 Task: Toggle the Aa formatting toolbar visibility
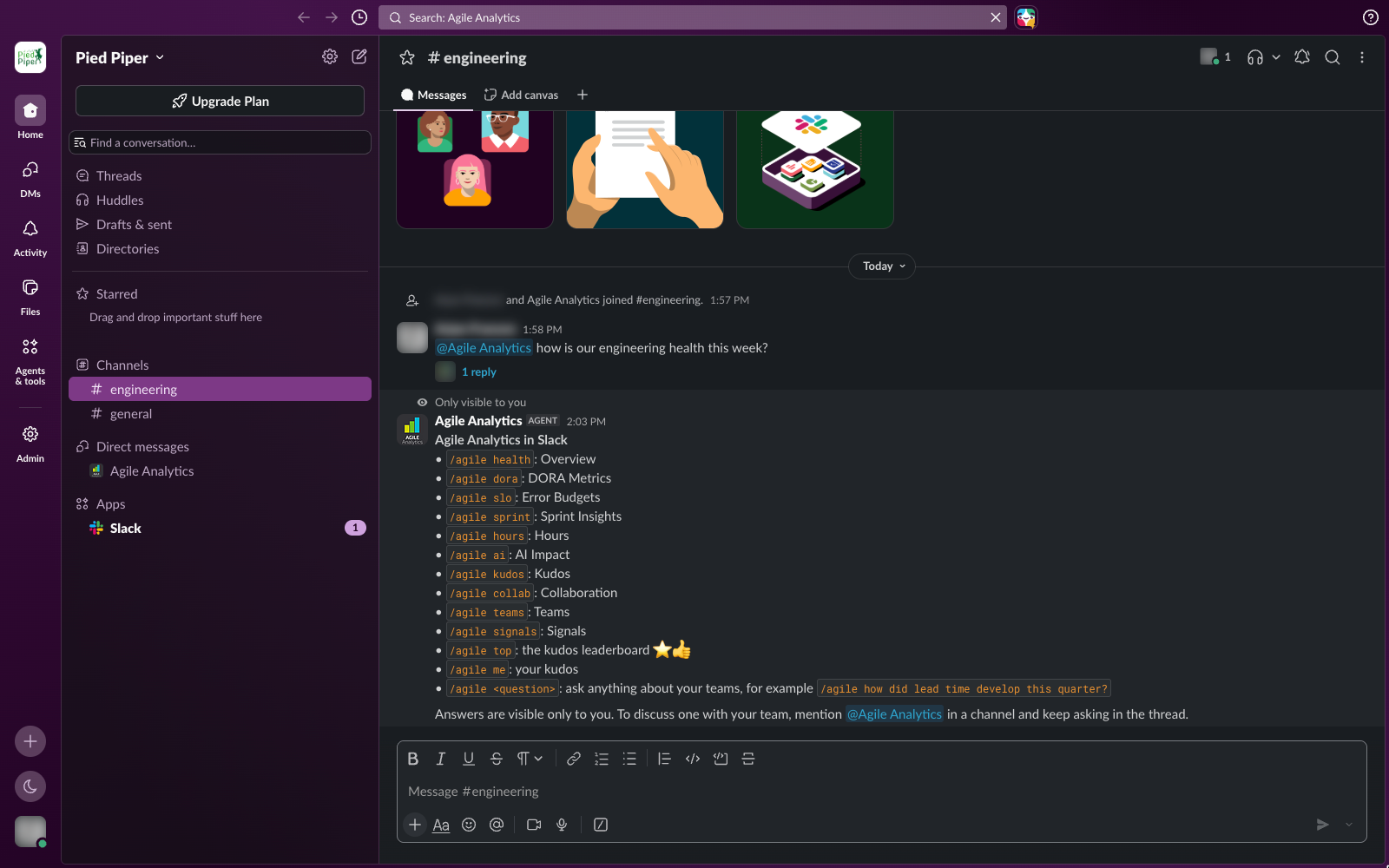441,825
